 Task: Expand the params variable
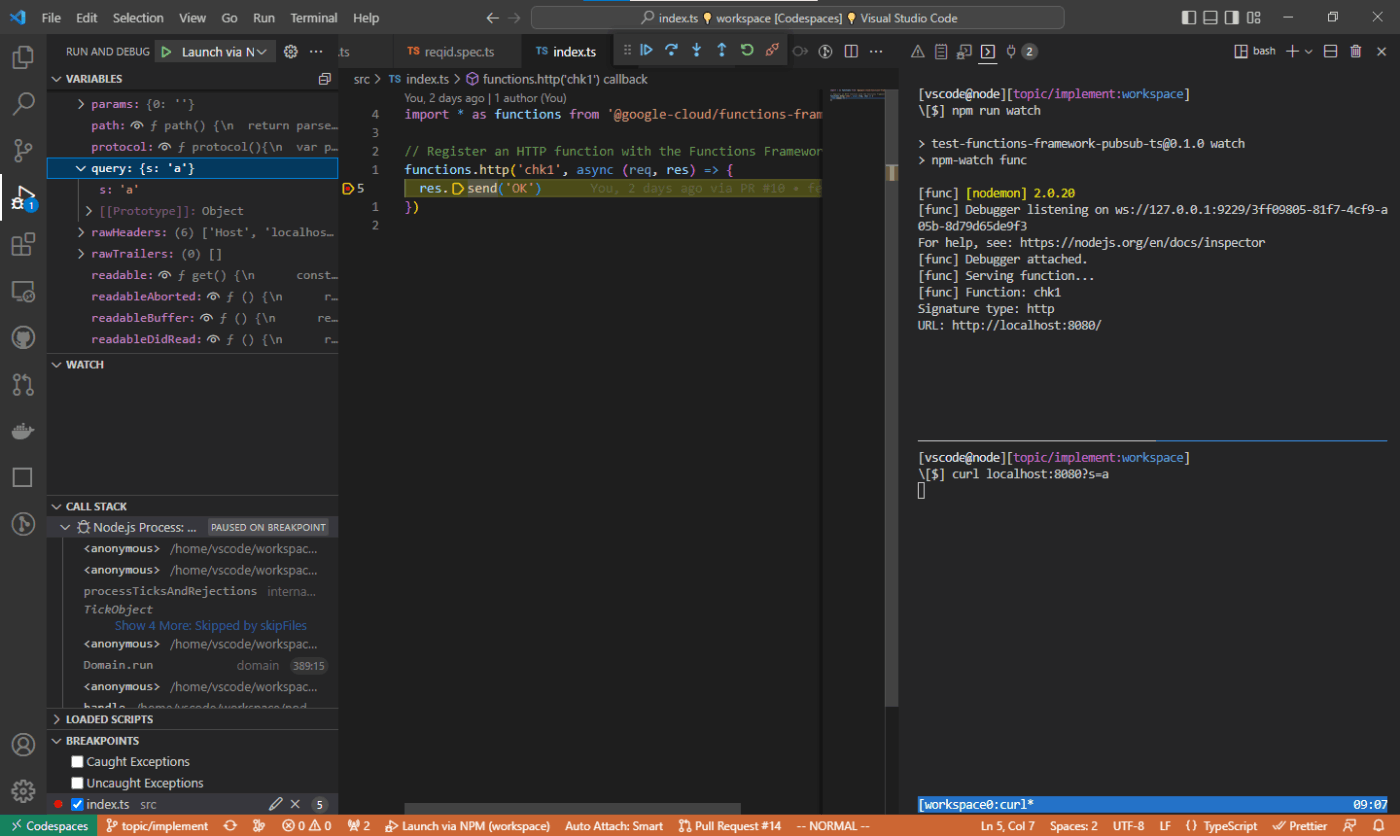coord(82,104)
